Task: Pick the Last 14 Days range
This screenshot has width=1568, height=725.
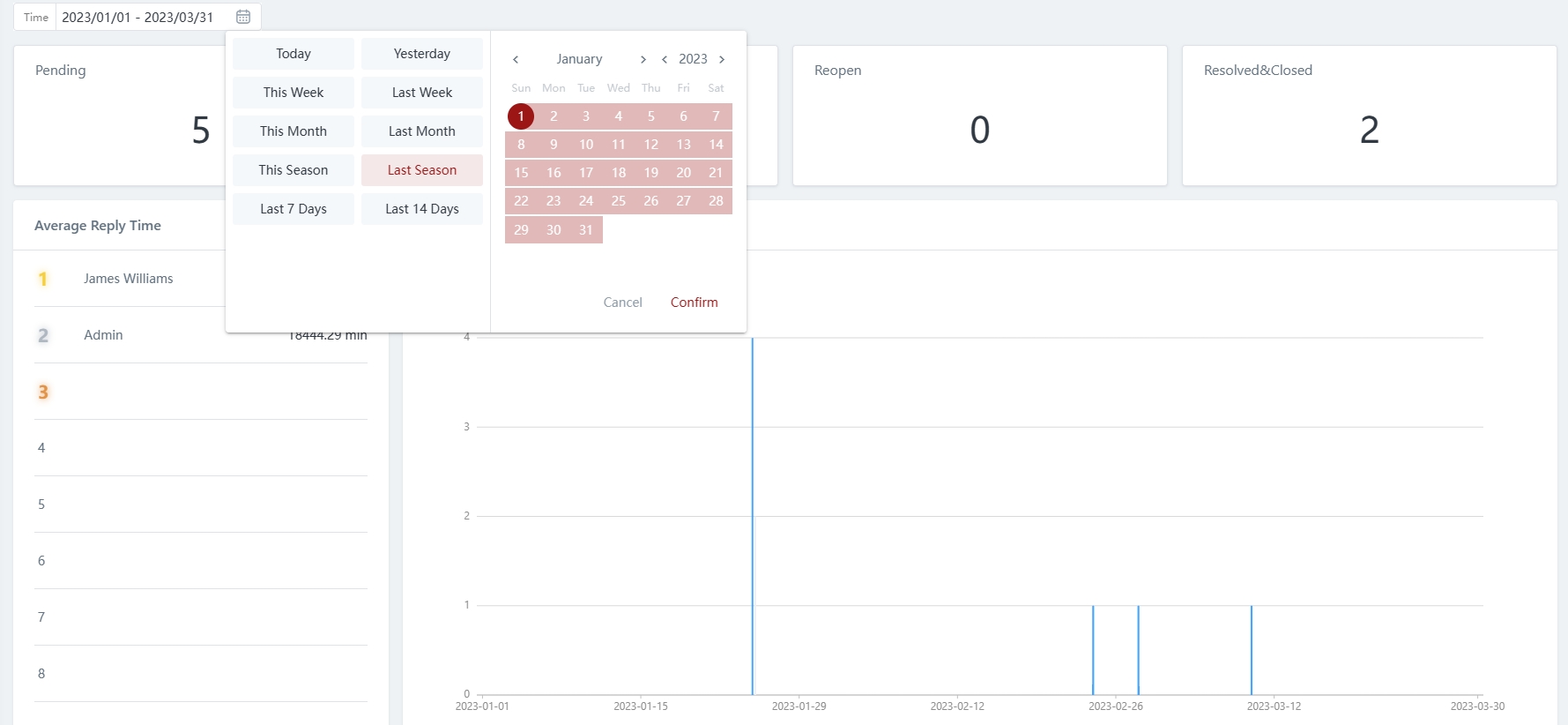Action: pyautogui.click(x=421, y=209)
